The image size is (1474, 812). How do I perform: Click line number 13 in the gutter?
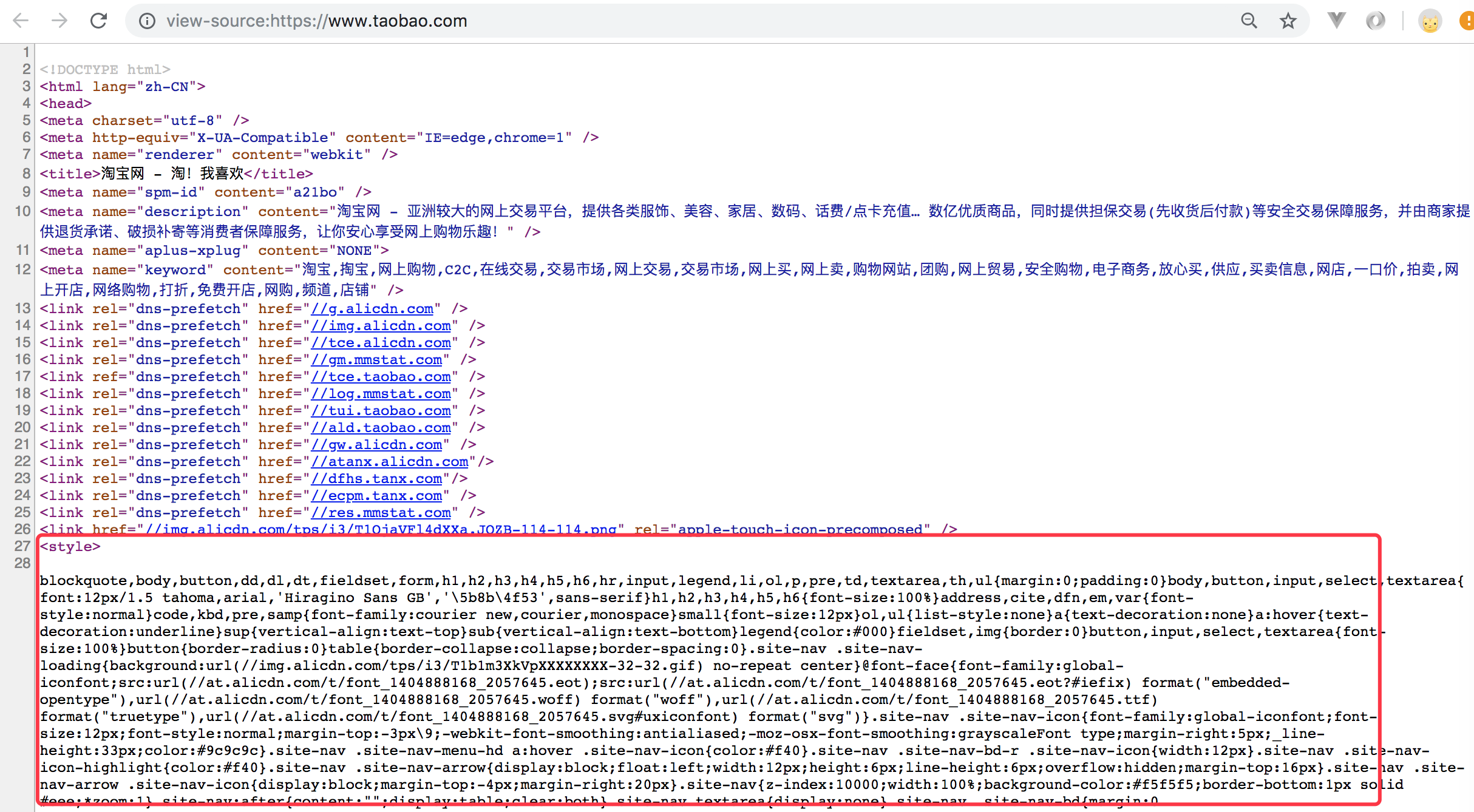(x=22, y=308)
